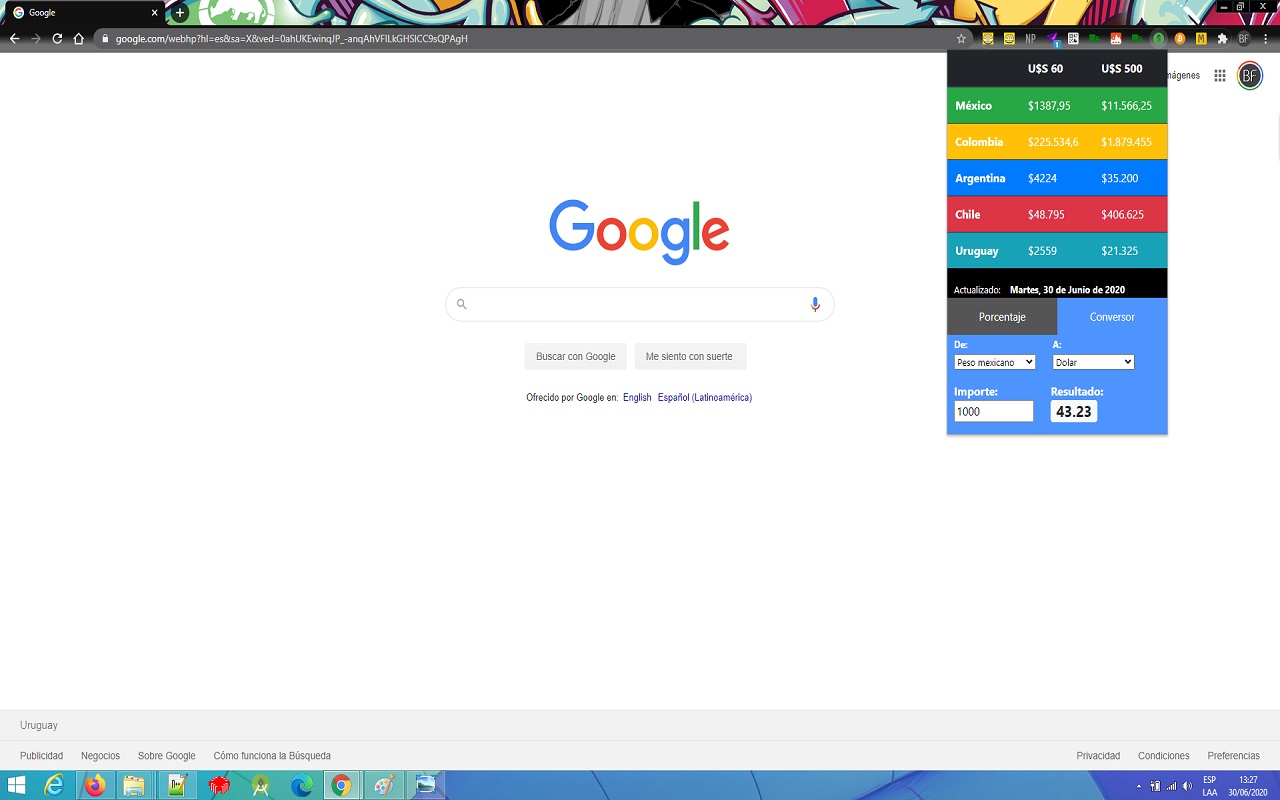Click Chile value $48.795

tap(1046, 214)
